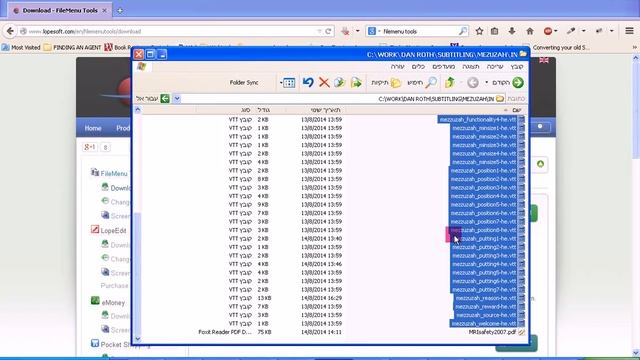The image size is (640, 360).
Task: Click the Home link on the webpage navbar
Action: (93, 128)
